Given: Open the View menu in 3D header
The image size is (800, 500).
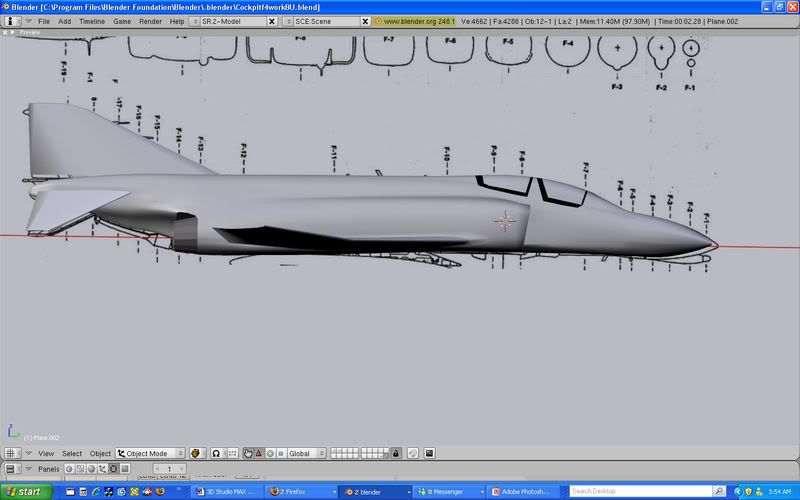Looking at the screenshot, I should tap(46, 453).
